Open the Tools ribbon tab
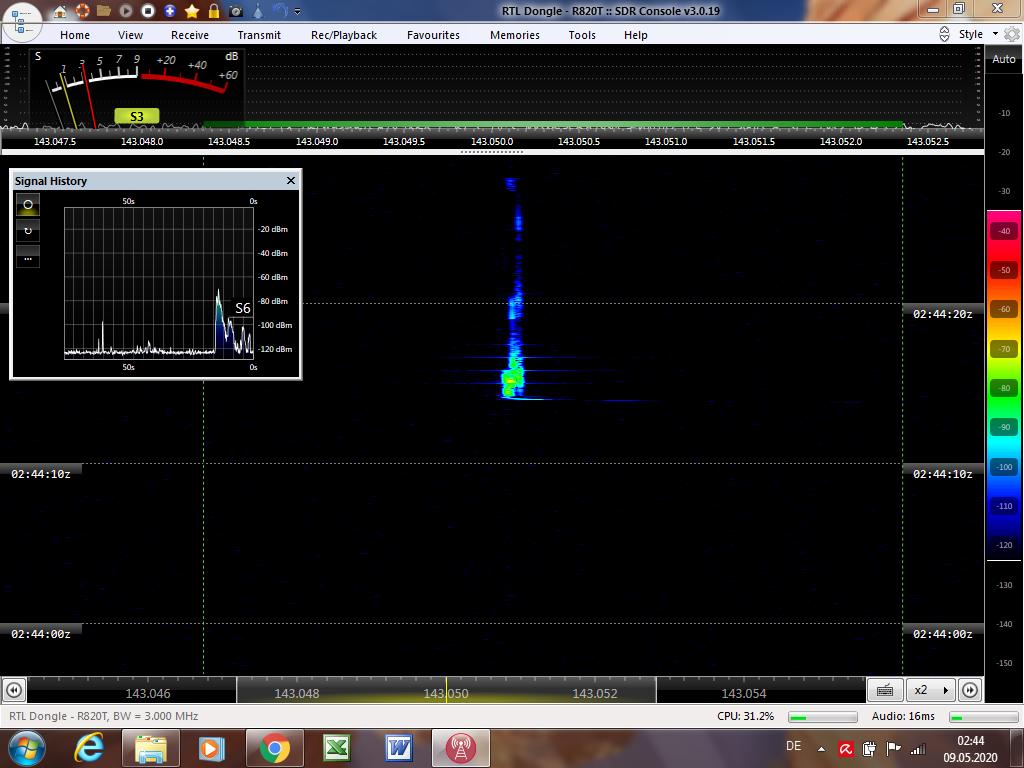 click(x=582, y=35)
